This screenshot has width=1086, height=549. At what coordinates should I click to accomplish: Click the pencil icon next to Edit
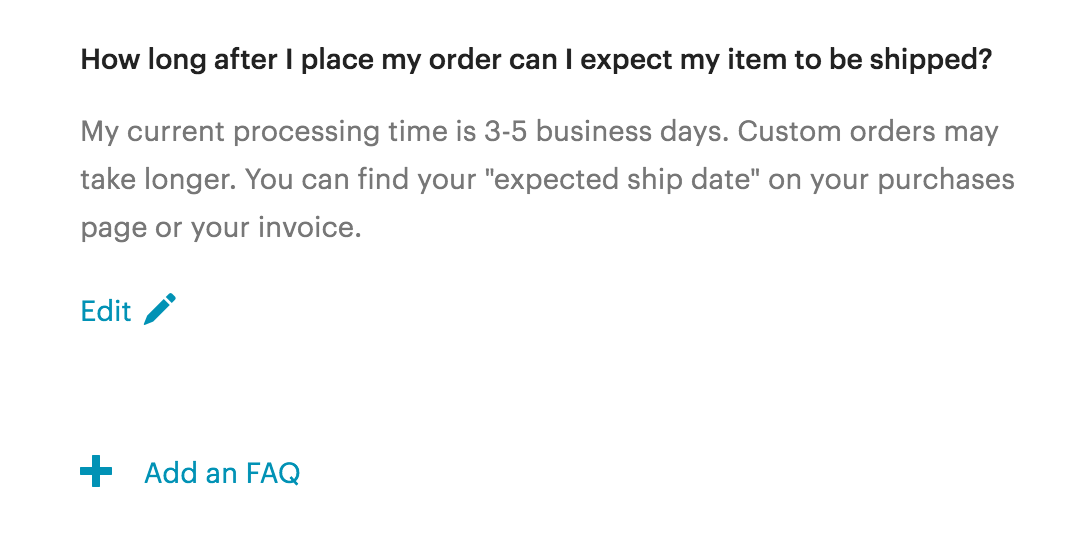click(160, 309)
